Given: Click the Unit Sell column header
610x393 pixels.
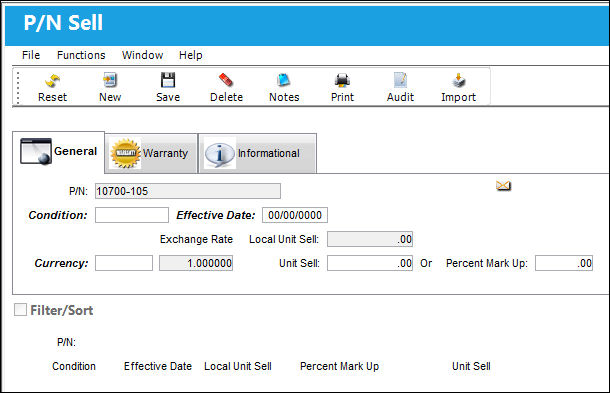Looking at the screenshot, I should click(471, 366).
